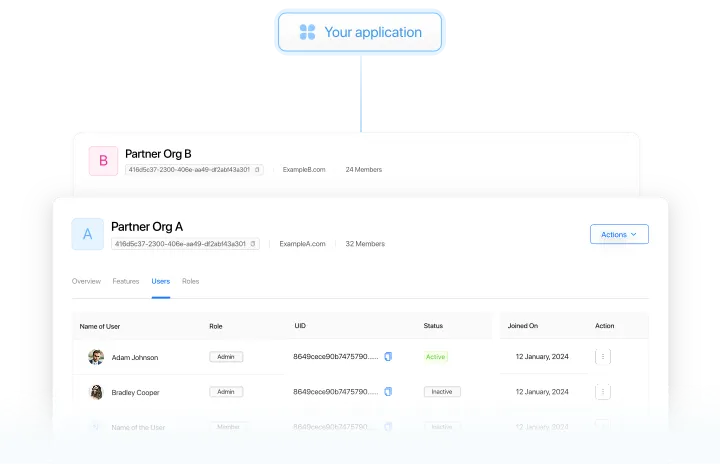Click Bradley Cooper's profile picture
Screen dimensions: 720x464
(x=96, y=392)
